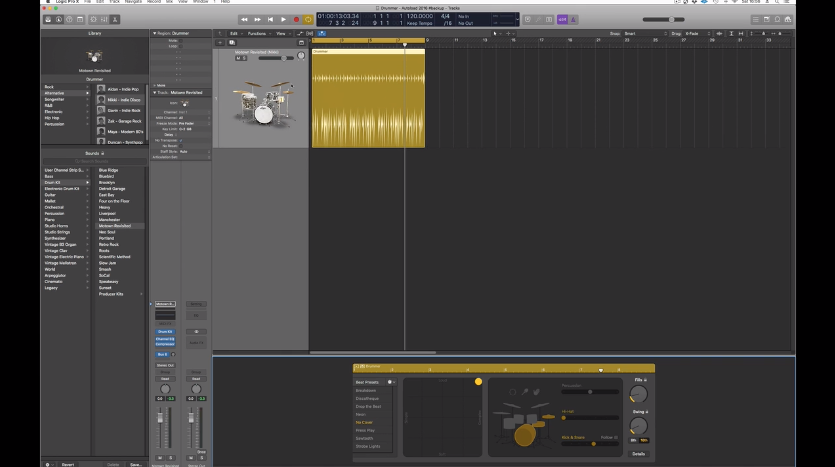
Task: Open tracks area View menu
Action: [x=281, y=34]
